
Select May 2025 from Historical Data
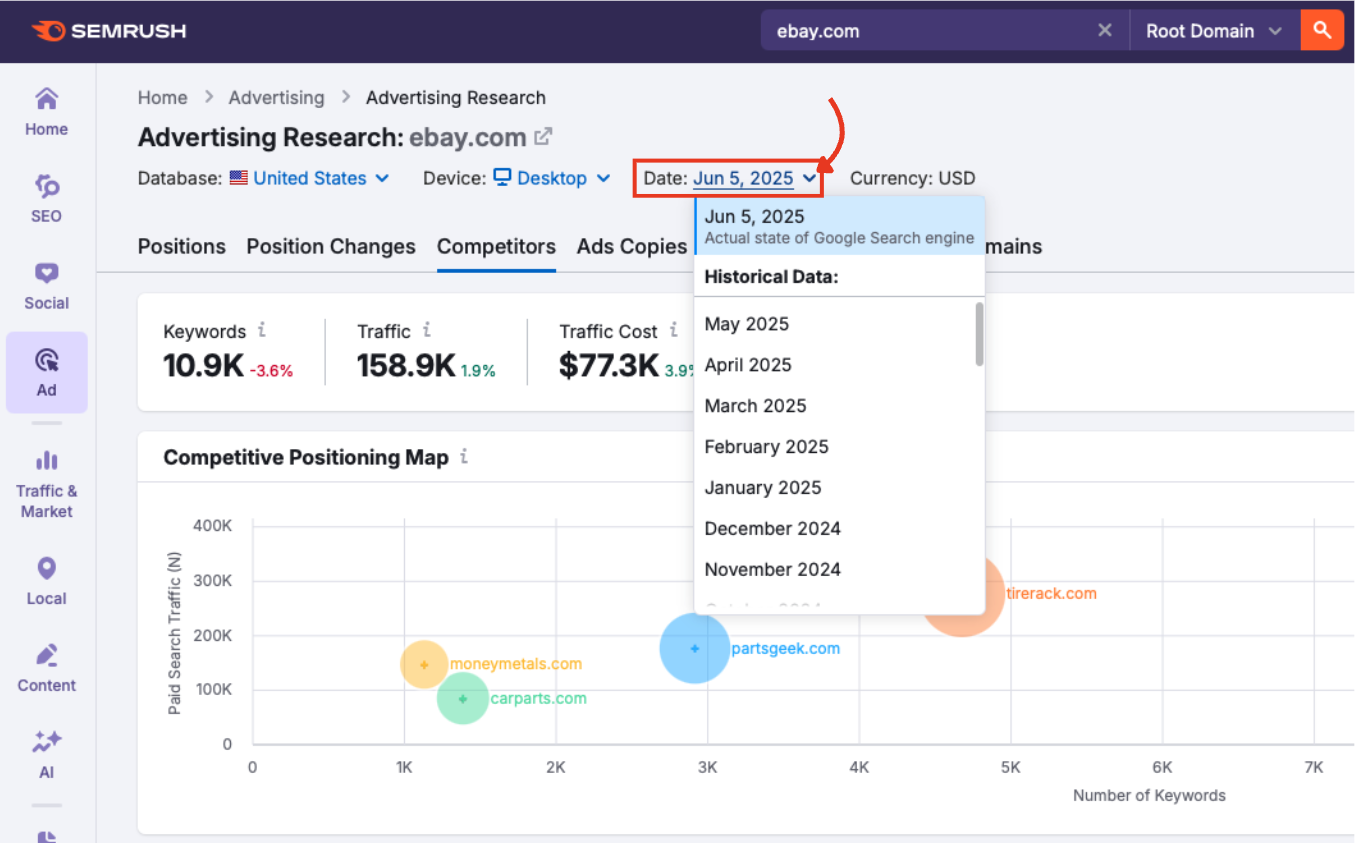746,323
